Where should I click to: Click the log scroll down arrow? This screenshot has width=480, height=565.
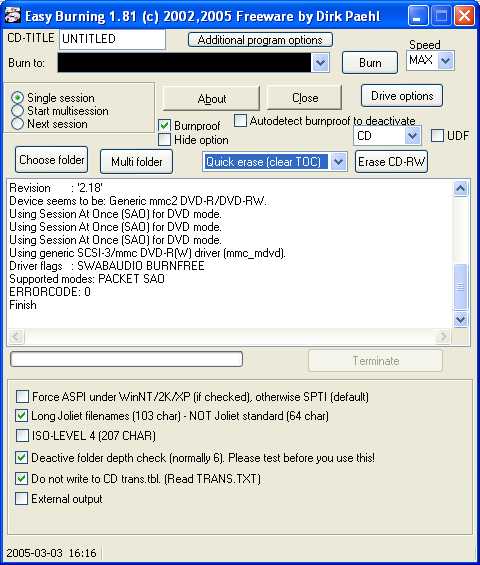tap(461, 319)
